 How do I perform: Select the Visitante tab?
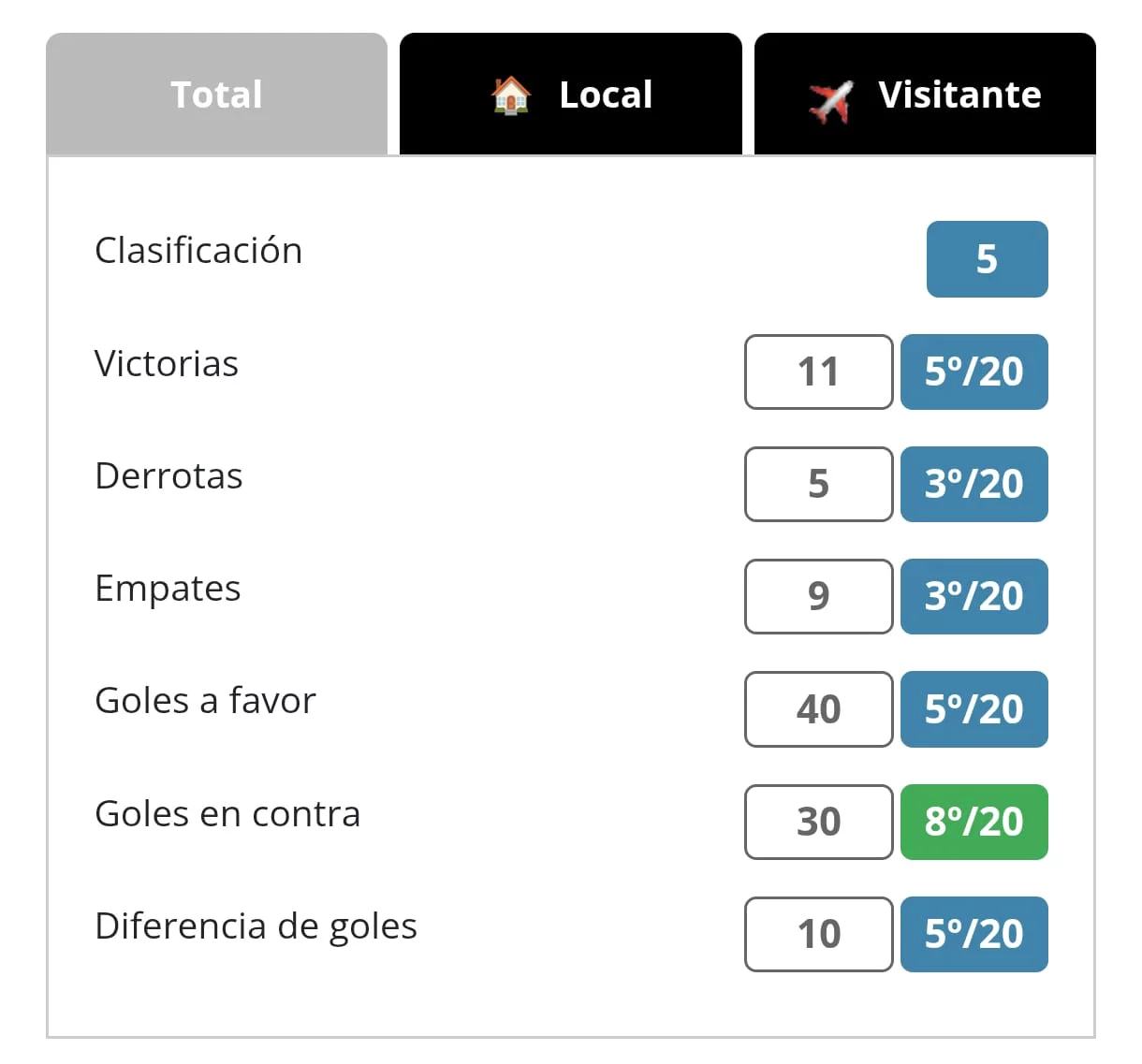click(x=959, y=95)
